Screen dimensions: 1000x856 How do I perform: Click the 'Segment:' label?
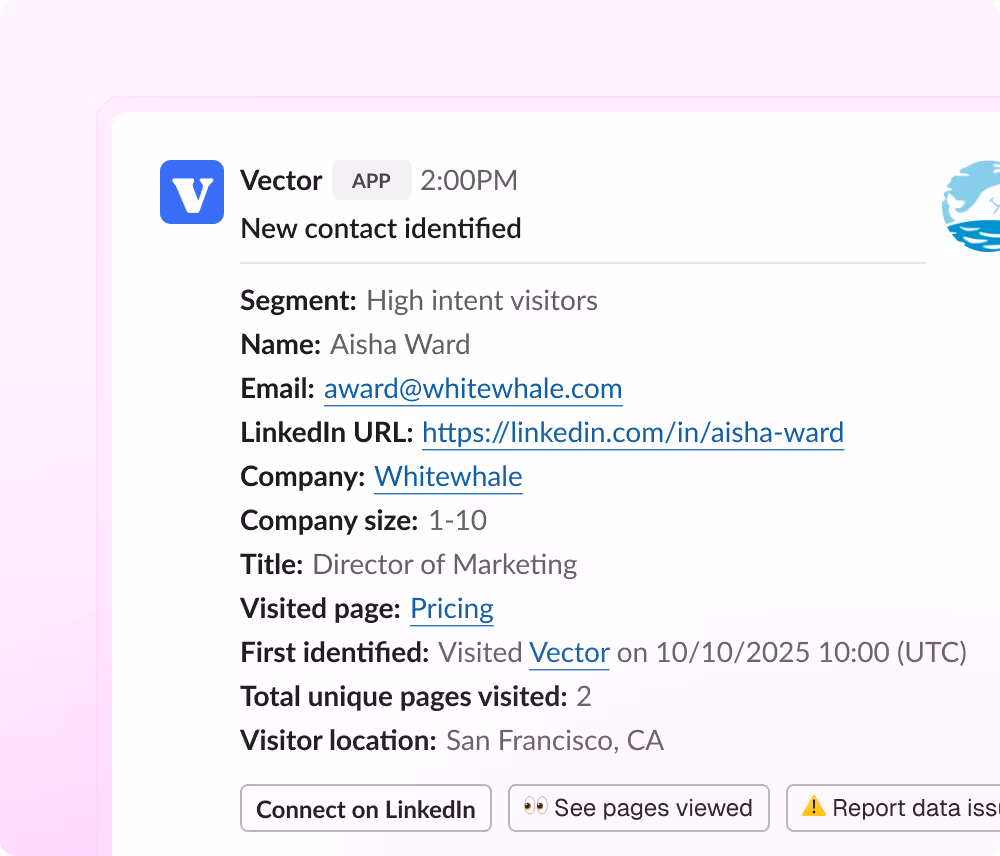pyautogui.click(x=298, y=300)
